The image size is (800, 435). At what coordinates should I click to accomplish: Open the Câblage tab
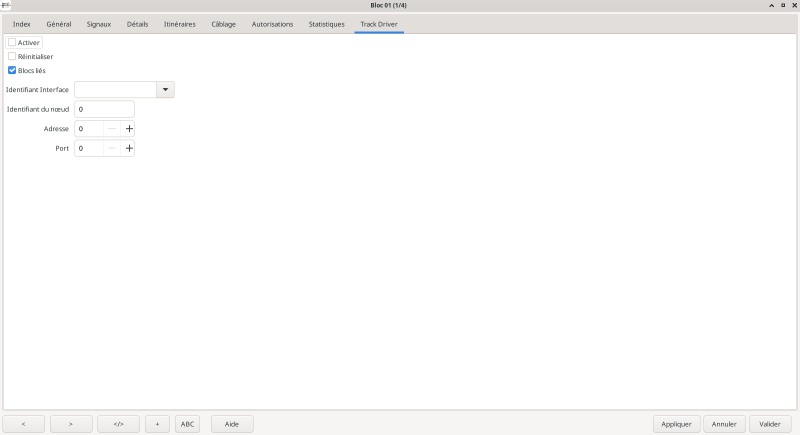223,24
